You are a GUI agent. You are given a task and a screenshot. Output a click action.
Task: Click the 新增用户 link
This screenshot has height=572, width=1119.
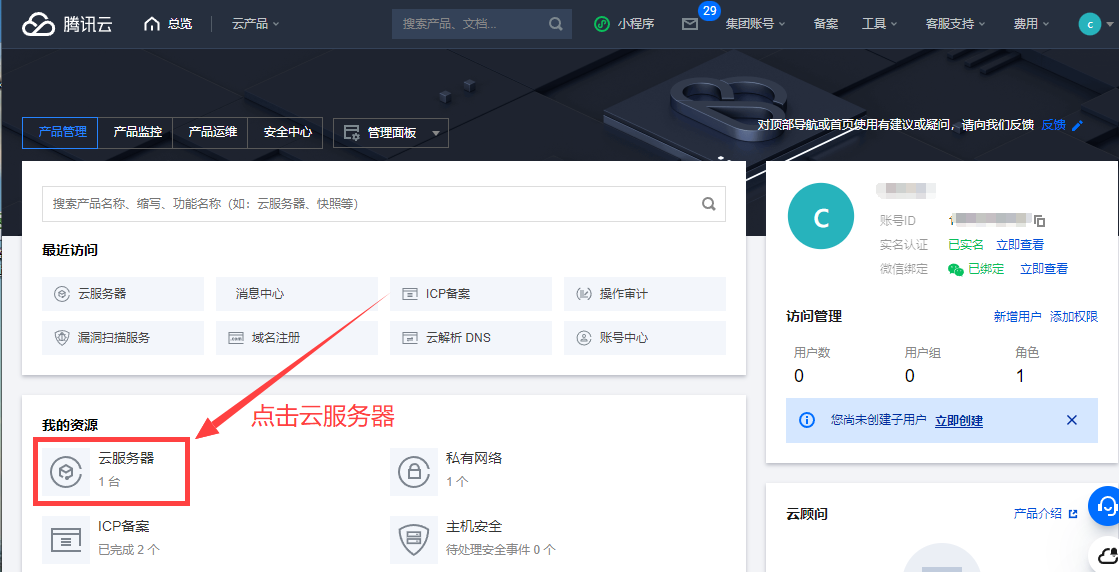click(x=1017, y=317)
